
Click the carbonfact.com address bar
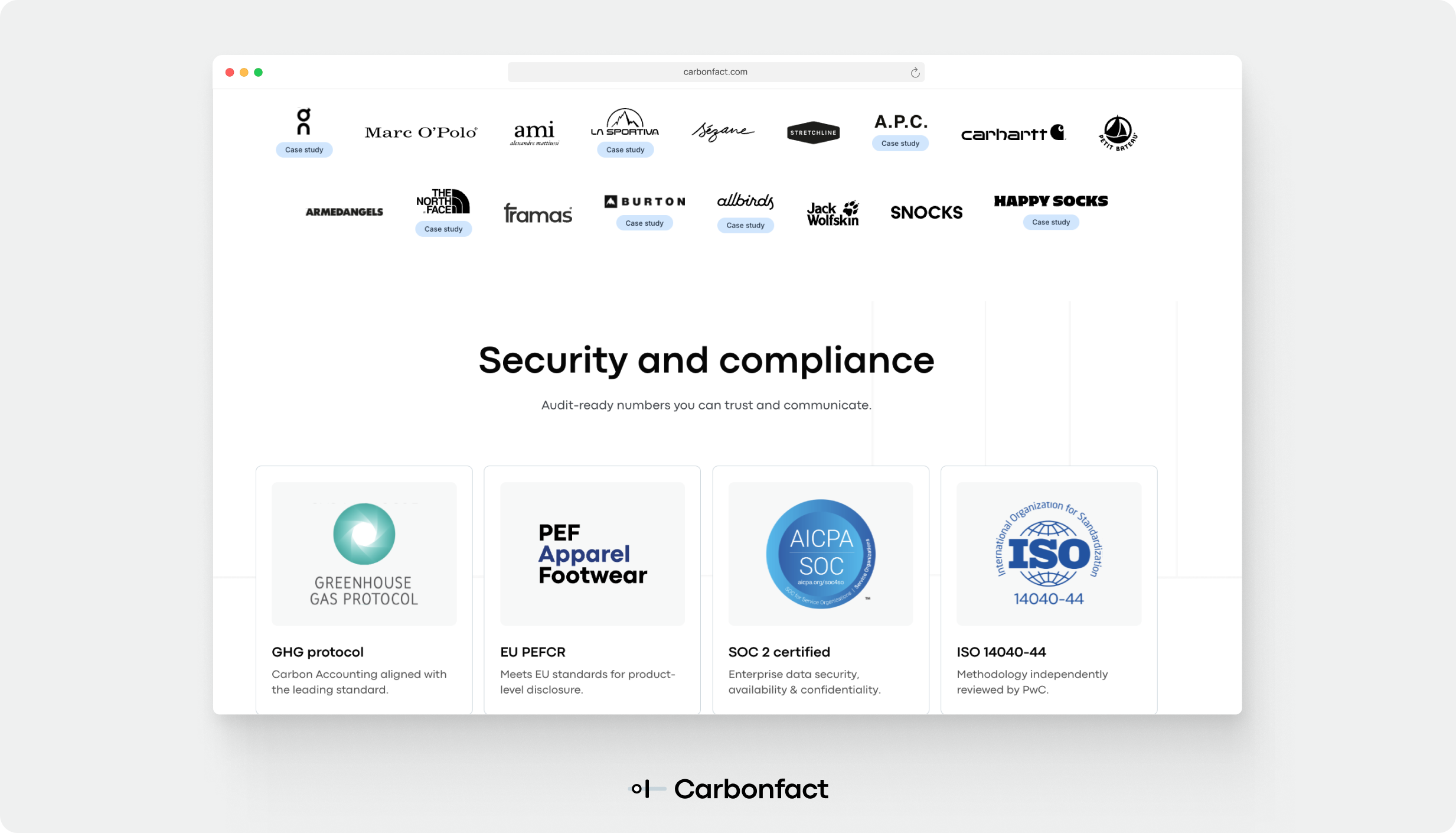[x=714, y=72]
